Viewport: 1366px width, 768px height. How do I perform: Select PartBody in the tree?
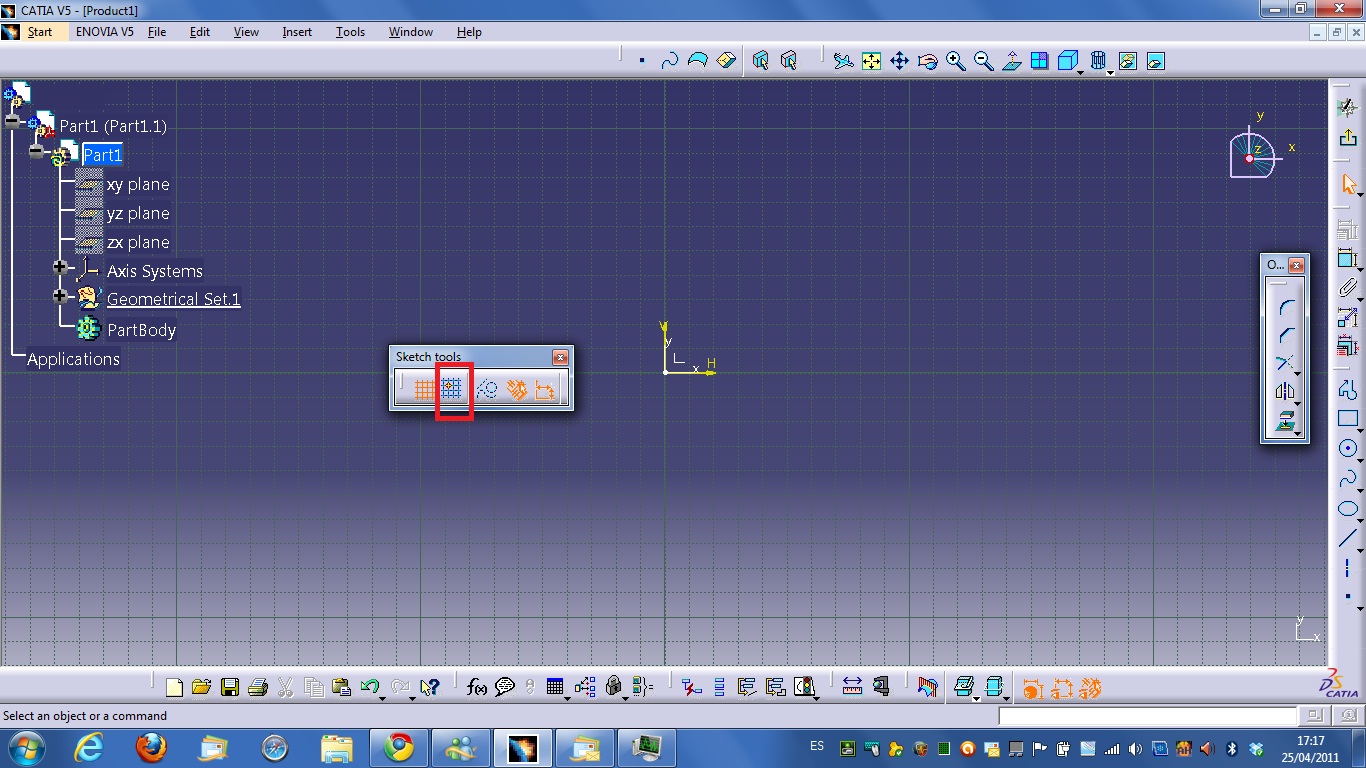(141, 330)
